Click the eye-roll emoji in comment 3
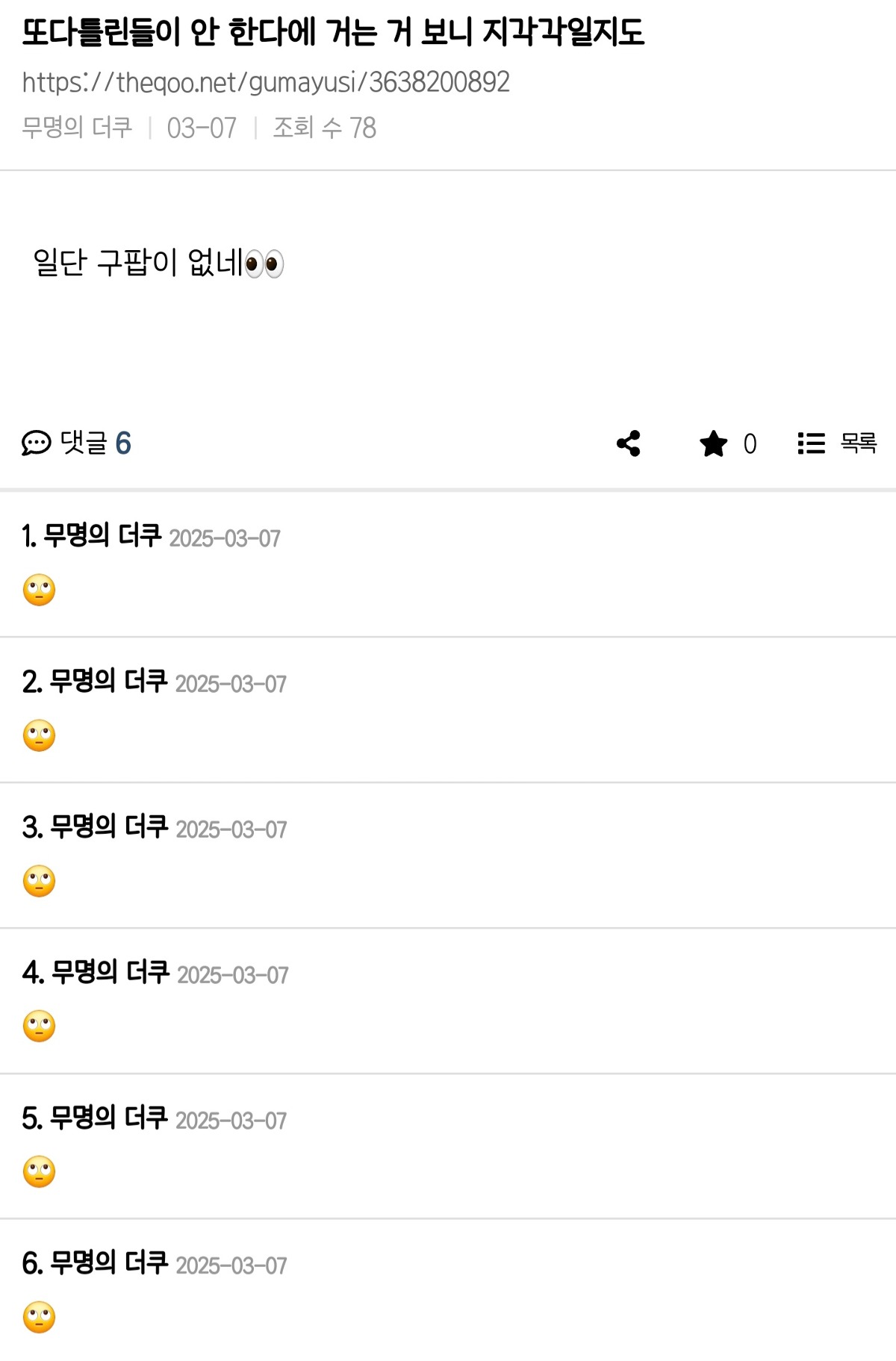The height and width of the screenshot is (1361, 896). [x=40, y=882]
